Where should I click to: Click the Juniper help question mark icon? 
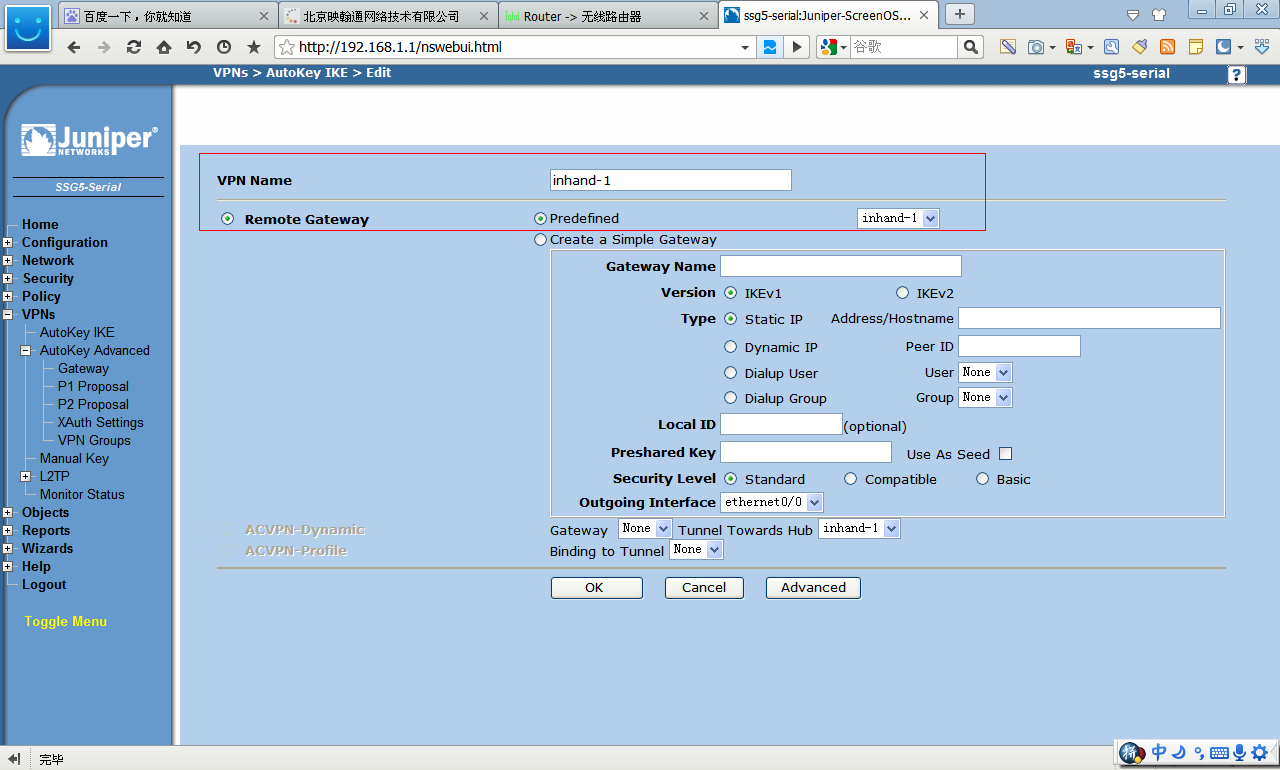click(1237, 74)
